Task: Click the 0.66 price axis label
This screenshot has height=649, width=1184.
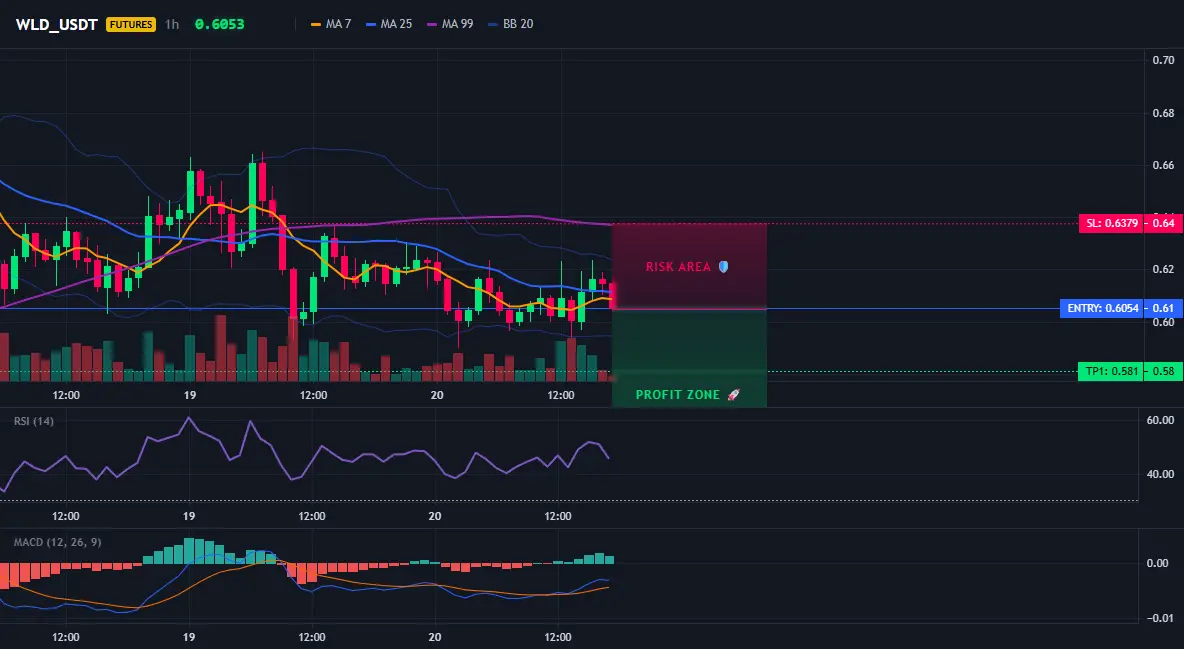Action: tap(1163, 165)
